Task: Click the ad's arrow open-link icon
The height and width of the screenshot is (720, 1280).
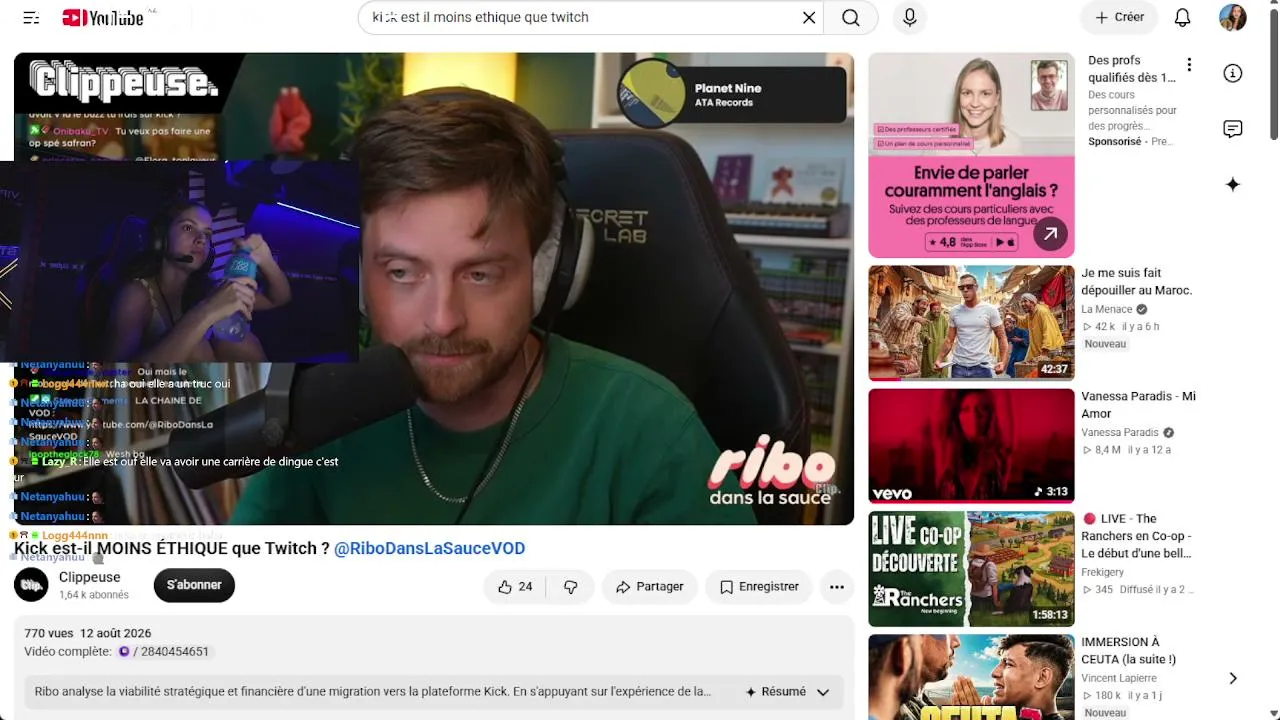Action: point(1050,235)
